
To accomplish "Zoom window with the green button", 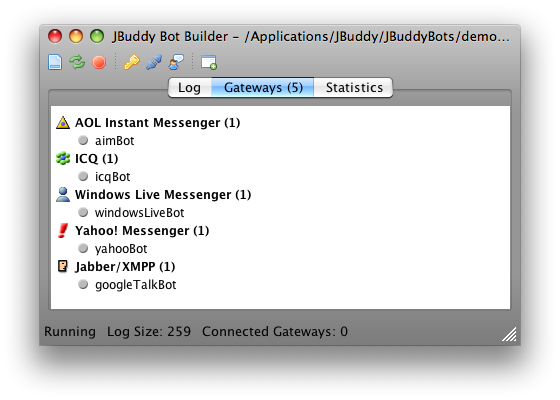I will pos(97,36).
